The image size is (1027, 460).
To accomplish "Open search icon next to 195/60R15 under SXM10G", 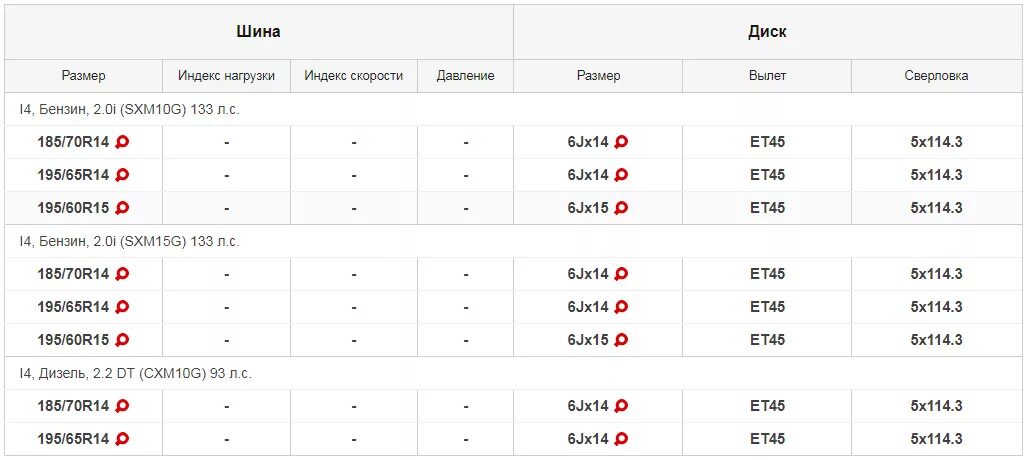I will (x=122, y=208).
